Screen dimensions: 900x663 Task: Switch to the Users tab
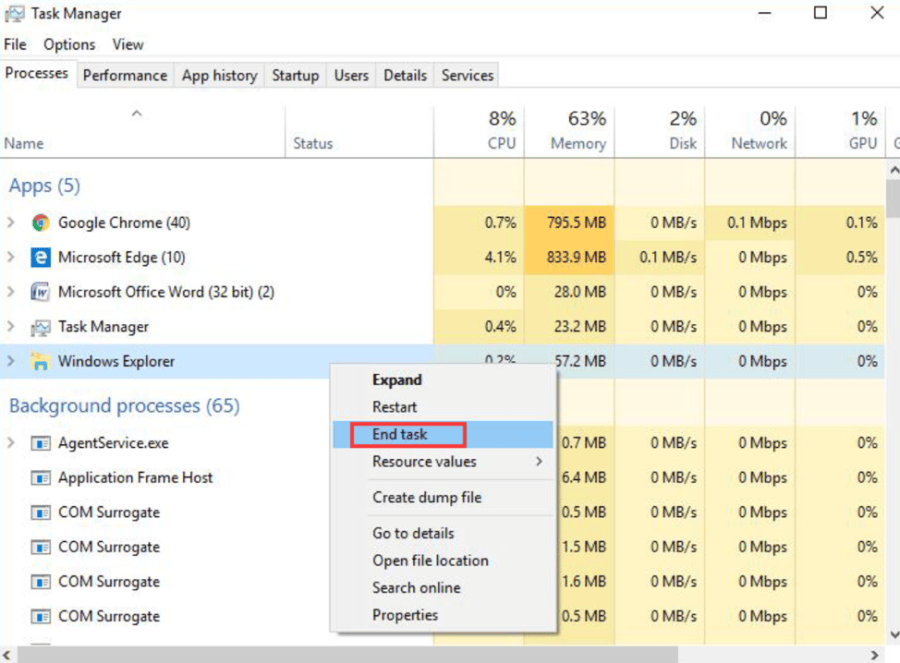[351, 75]
